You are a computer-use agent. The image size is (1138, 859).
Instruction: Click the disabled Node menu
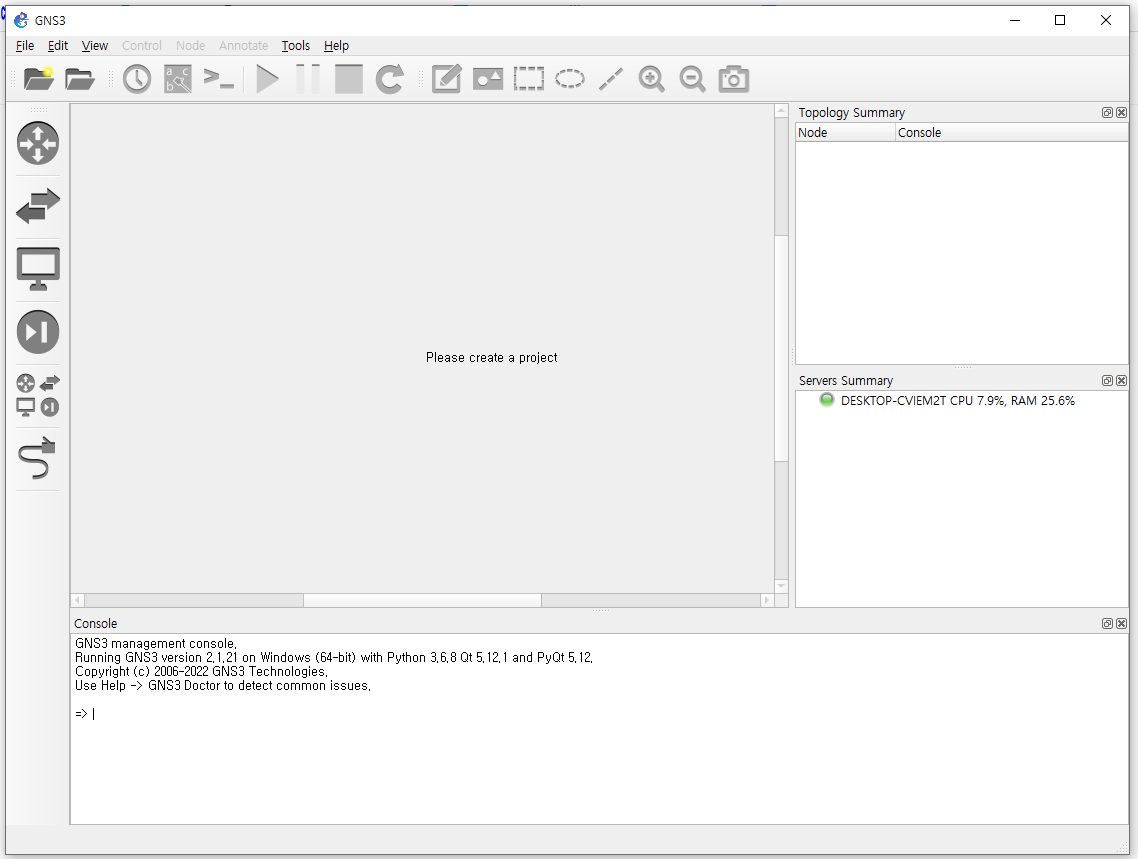[x=190, y=46]
